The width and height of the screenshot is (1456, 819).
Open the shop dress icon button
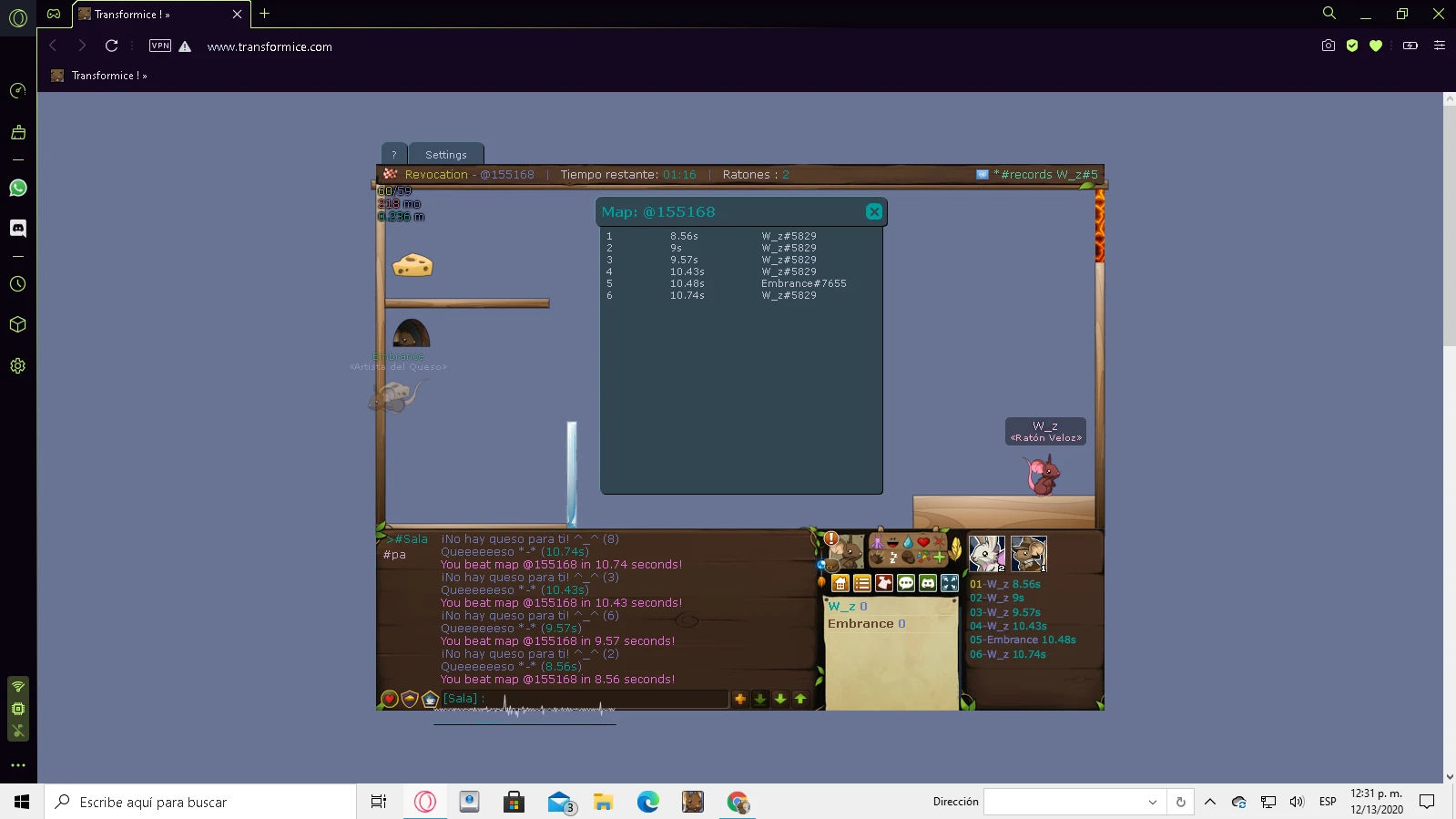[884, 583]
